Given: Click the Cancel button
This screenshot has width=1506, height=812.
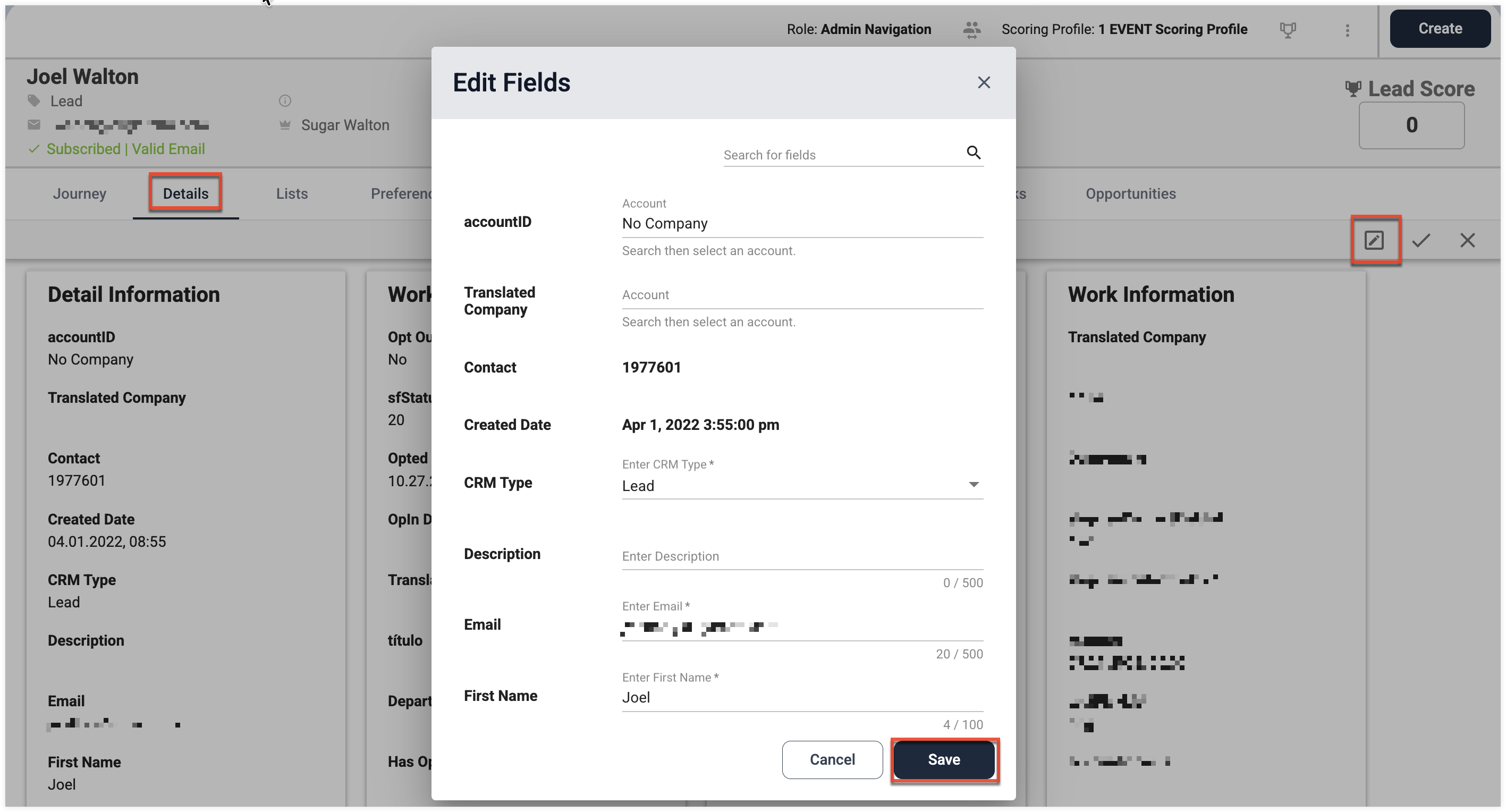Looking at the screenshot, I should coord(832,759).
